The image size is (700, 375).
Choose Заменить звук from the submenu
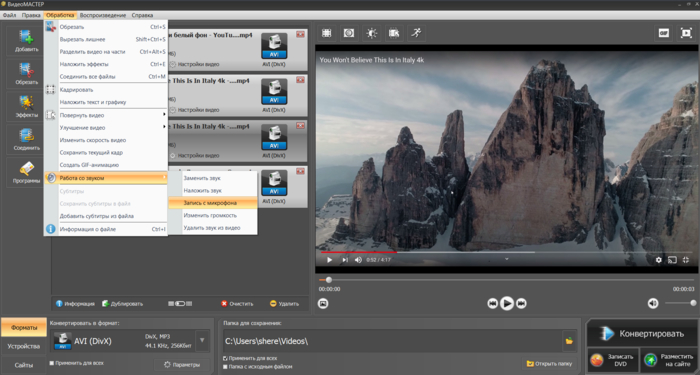213,178
